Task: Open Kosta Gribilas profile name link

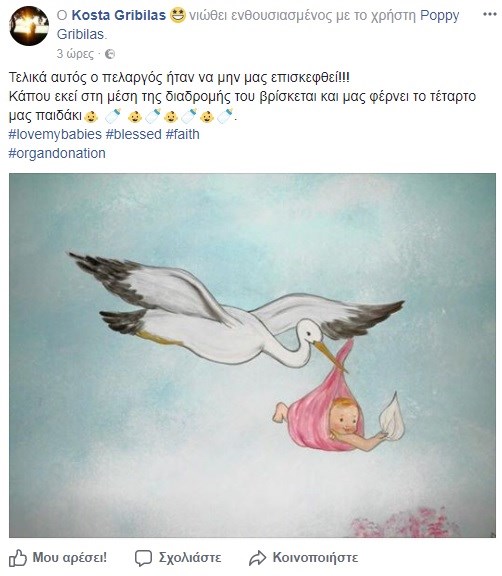Action: 119,15
